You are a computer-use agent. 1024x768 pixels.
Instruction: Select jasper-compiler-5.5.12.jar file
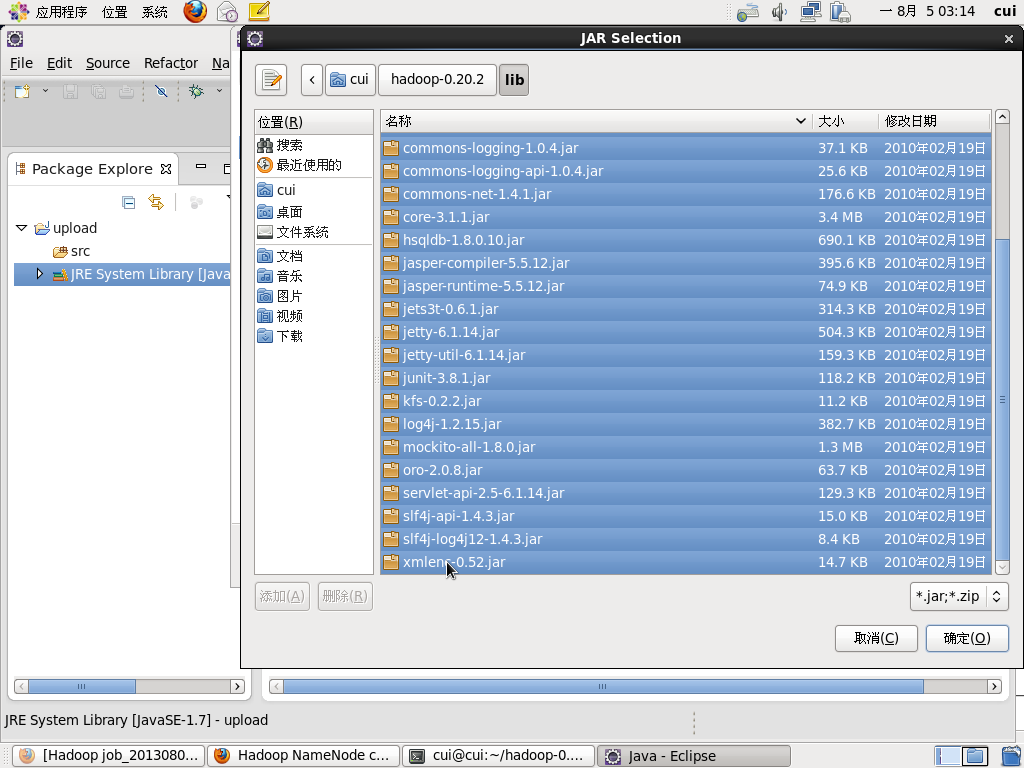point(686,263)
